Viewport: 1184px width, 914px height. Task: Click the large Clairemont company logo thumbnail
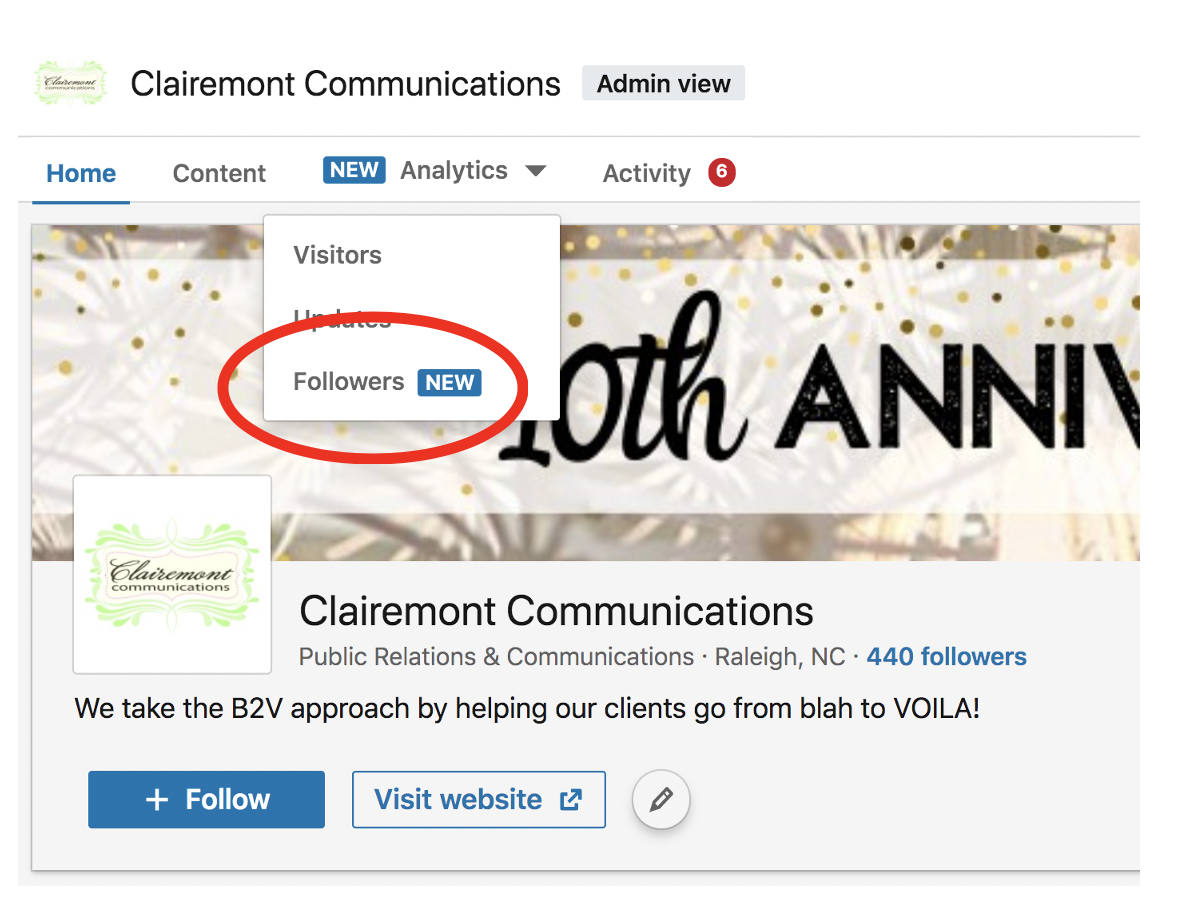(172, 574)
